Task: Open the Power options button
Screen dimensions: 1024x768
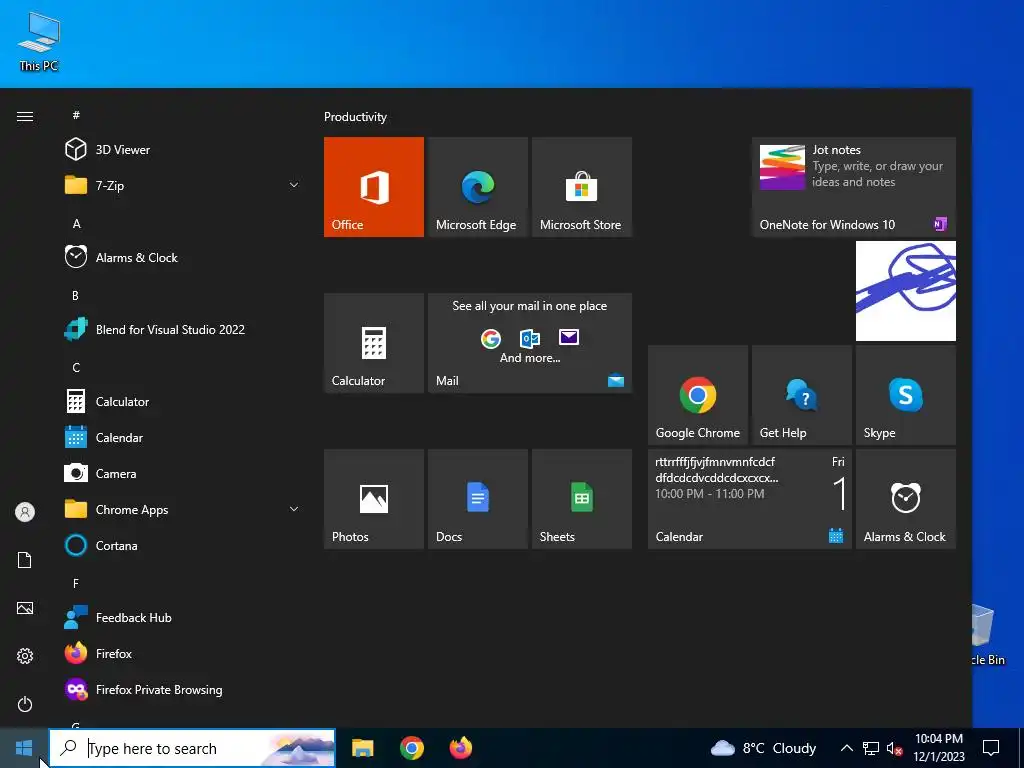Action: [25, 704]
